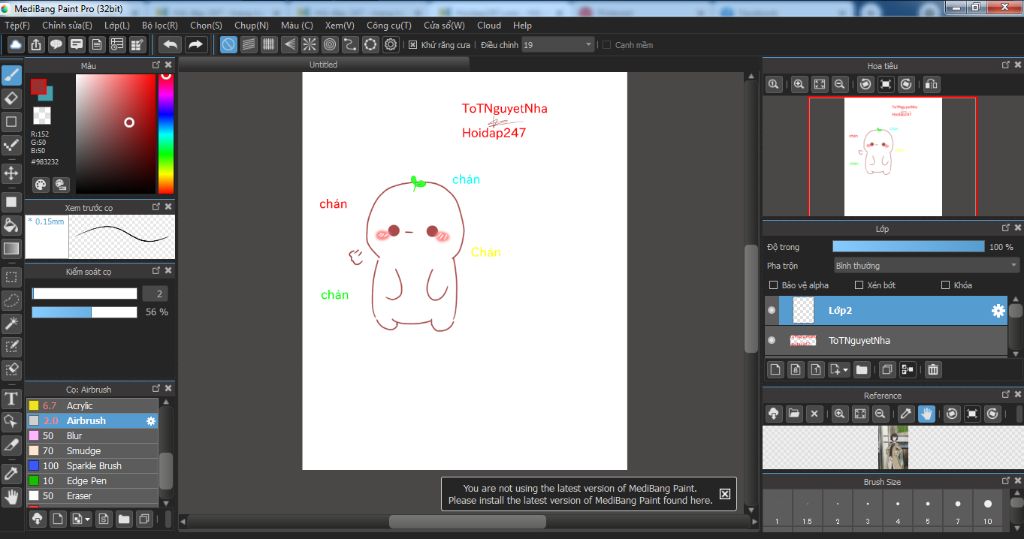Enable Bảo vệ alpha checkbox
Image resolution: width=1024 pixels, height=539 pixels.
(773, 285)
